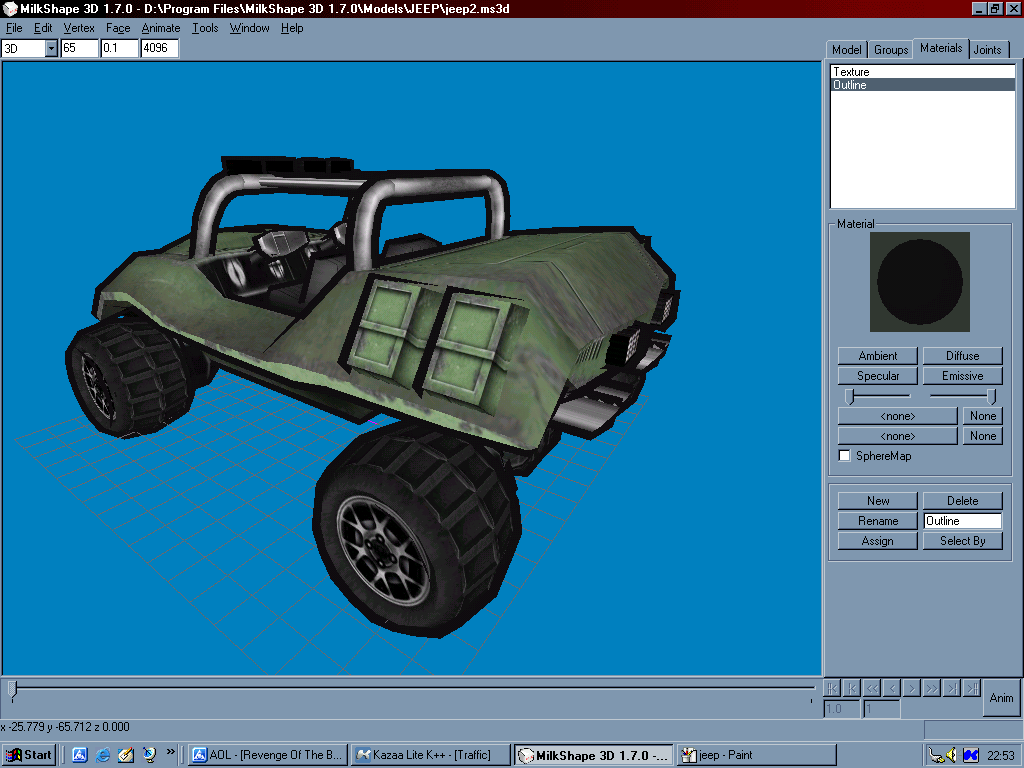Click the animation timeline slider handle
Viewport: 1024px width, 768px height.
tap(12, 689)
